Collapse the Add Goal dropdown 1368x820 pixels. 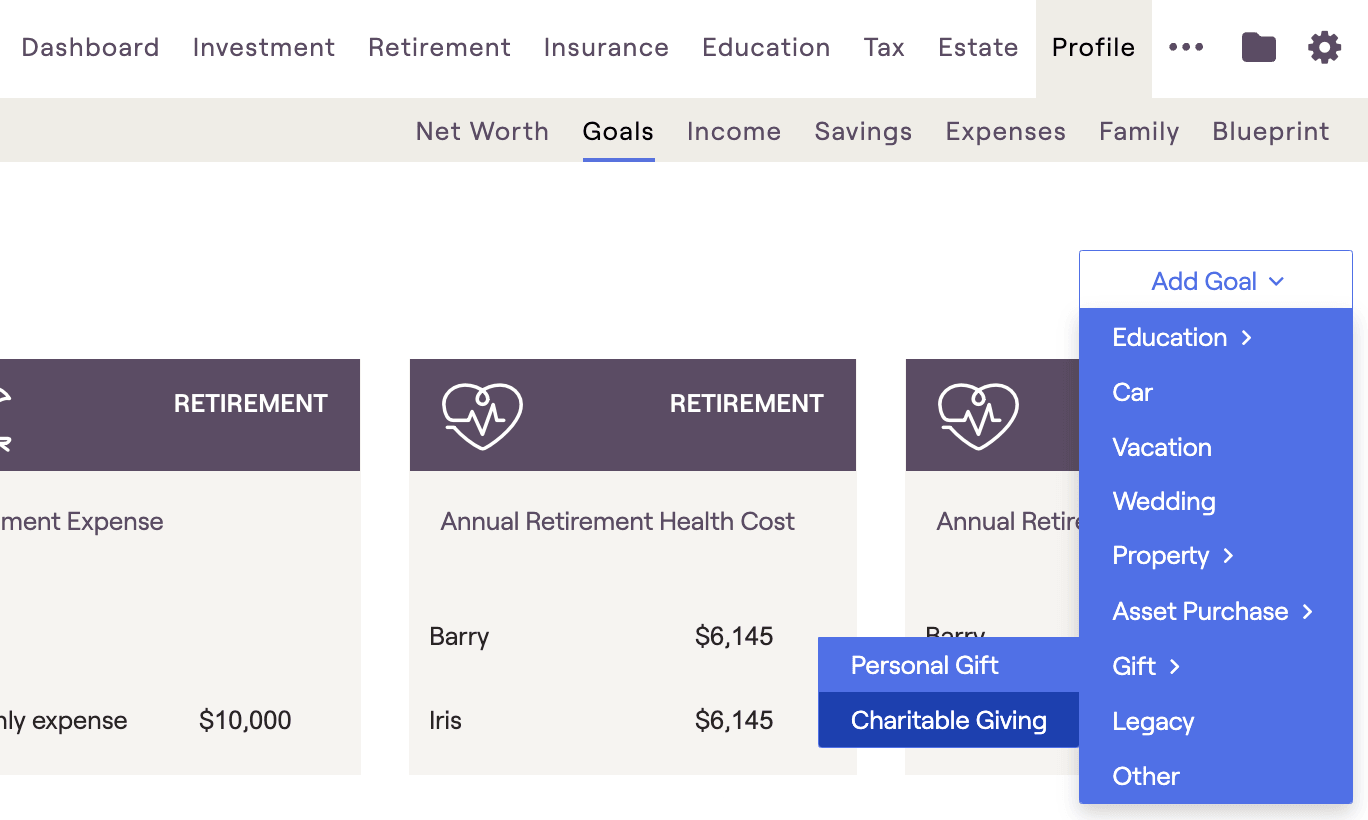coord(1216,280)
